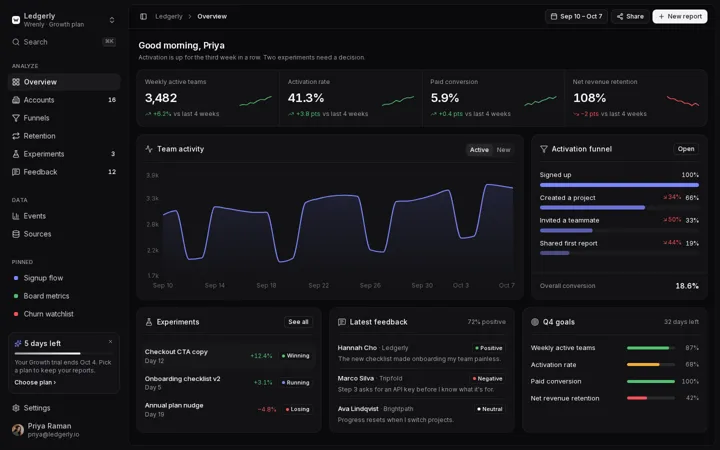Click the Activation funnel filter icon

[x=544, y=149]
